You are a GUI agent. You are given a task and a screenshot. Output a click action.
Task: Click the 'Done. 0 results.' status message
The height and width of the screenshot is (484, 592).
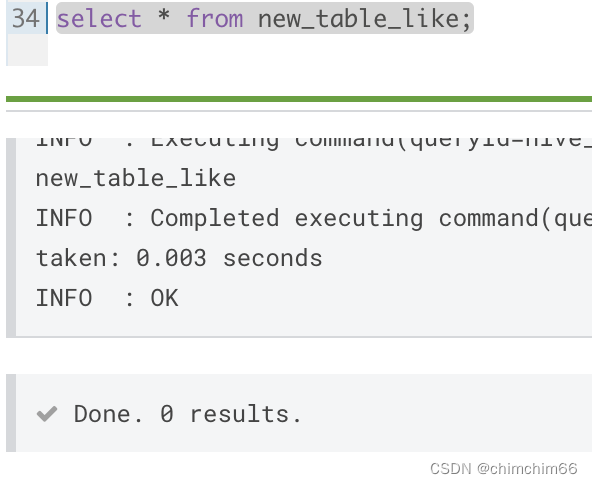click(188, 414)
